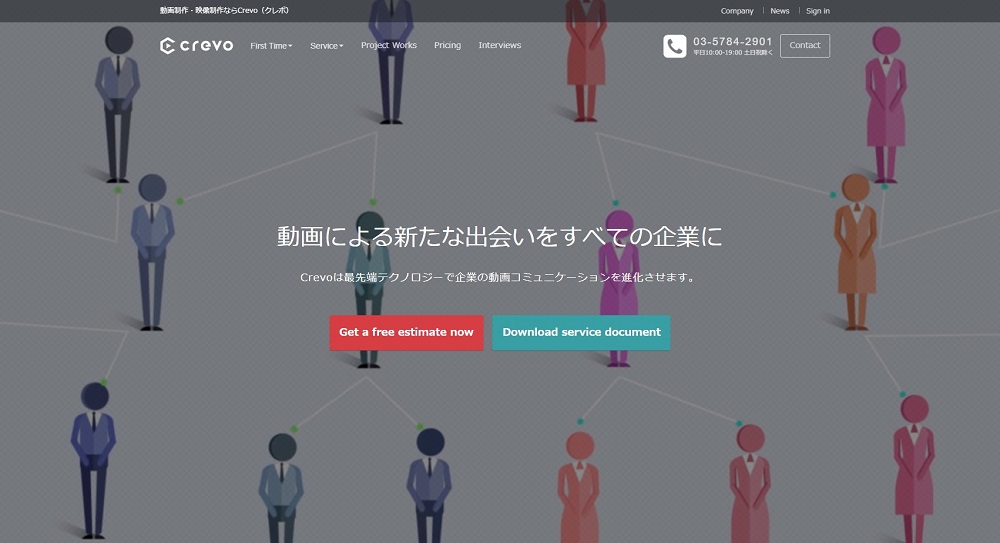Click the Crevo logo
Screen dimensions: 1000x543
[196, 45]
